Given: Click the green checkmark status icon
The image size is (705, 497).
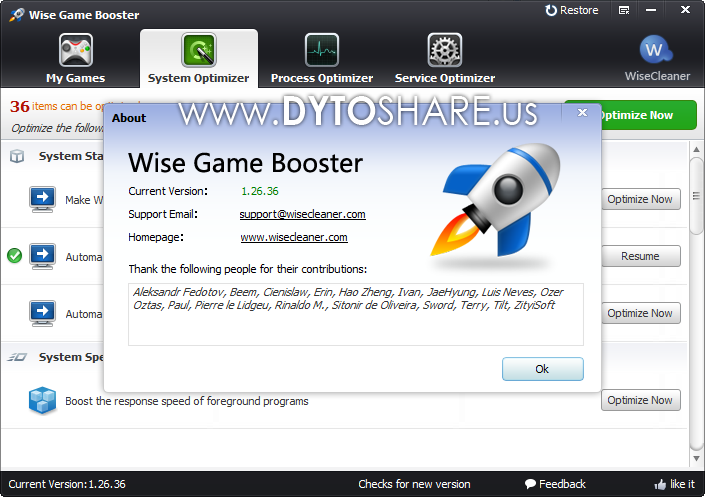Looking at the screenshot, I should tap(14, 255).
